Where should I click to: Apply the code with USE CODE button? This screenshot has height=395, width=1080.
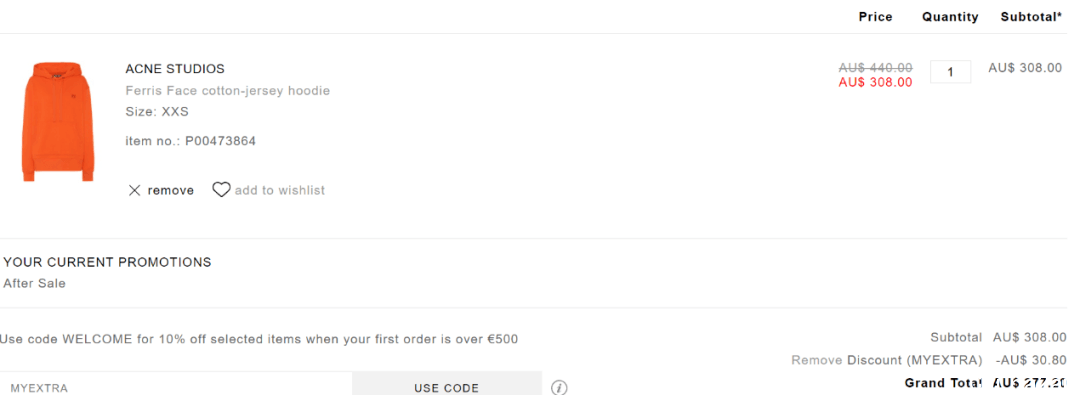(x=446, y=385)
